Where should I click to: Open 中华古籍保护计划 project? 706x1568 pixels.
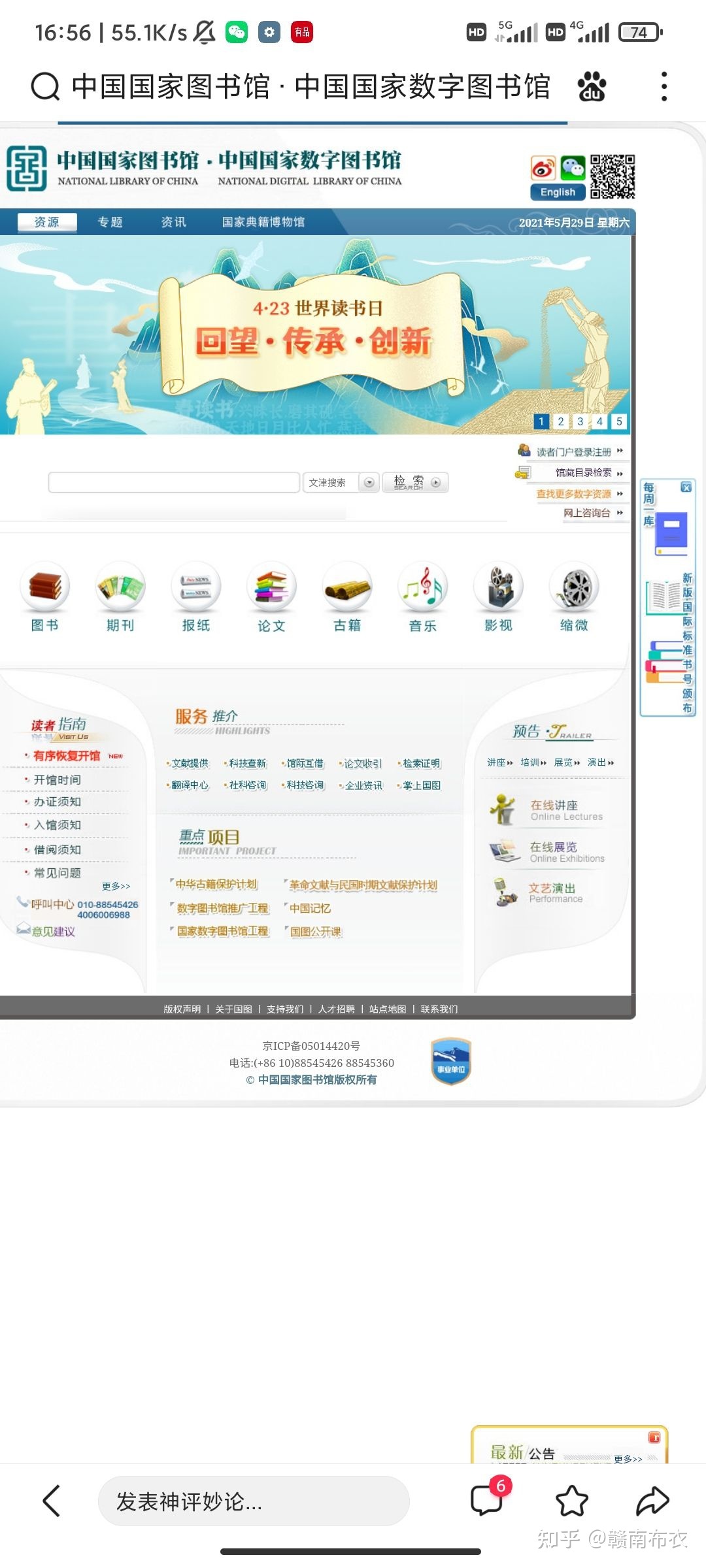point(216,885)
